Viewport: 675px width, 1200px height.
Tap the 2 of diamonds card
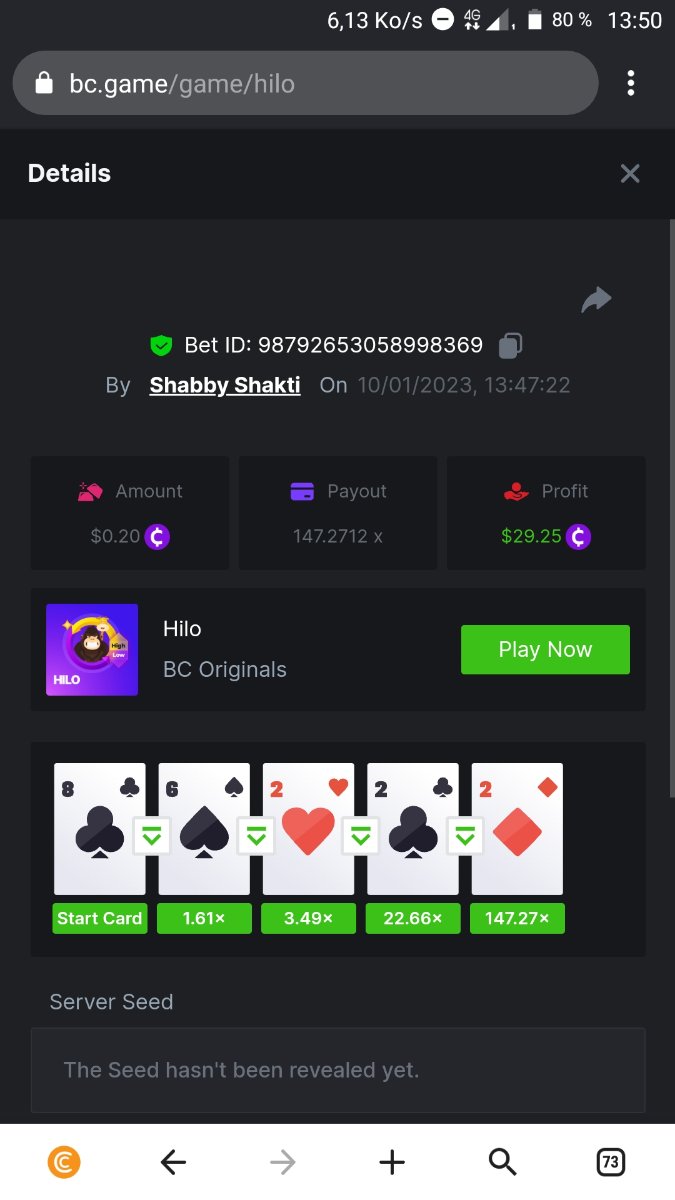pos(517,829)
